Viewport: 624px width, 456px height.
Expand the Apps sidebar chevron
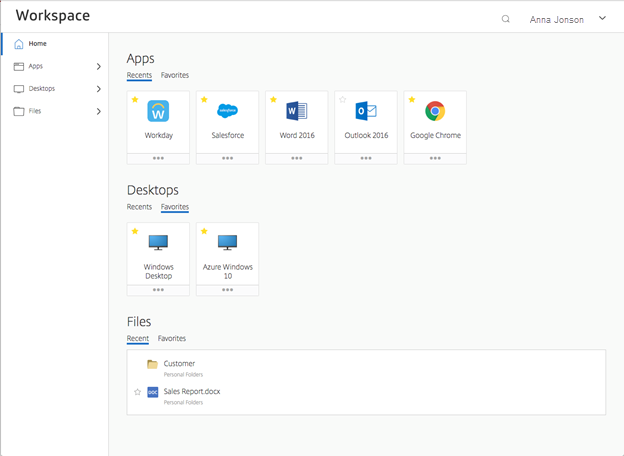[x=99, y=66]
